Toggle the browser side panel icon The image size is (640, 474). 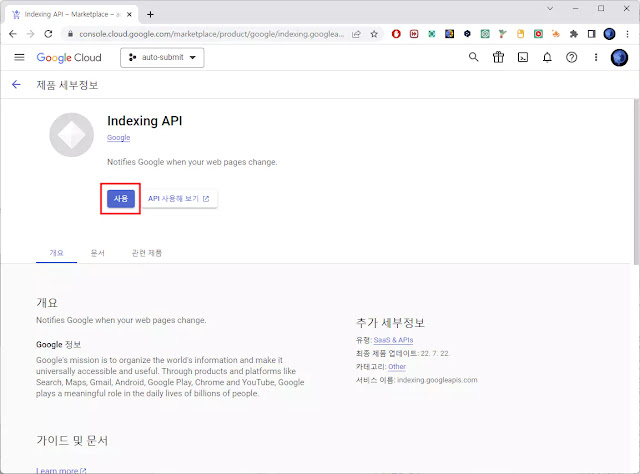(x=591, y=34)
